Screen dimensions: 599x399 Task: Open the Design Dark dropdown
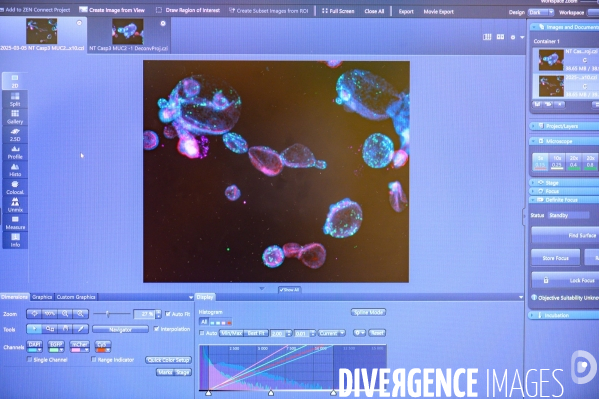(541, 12)
